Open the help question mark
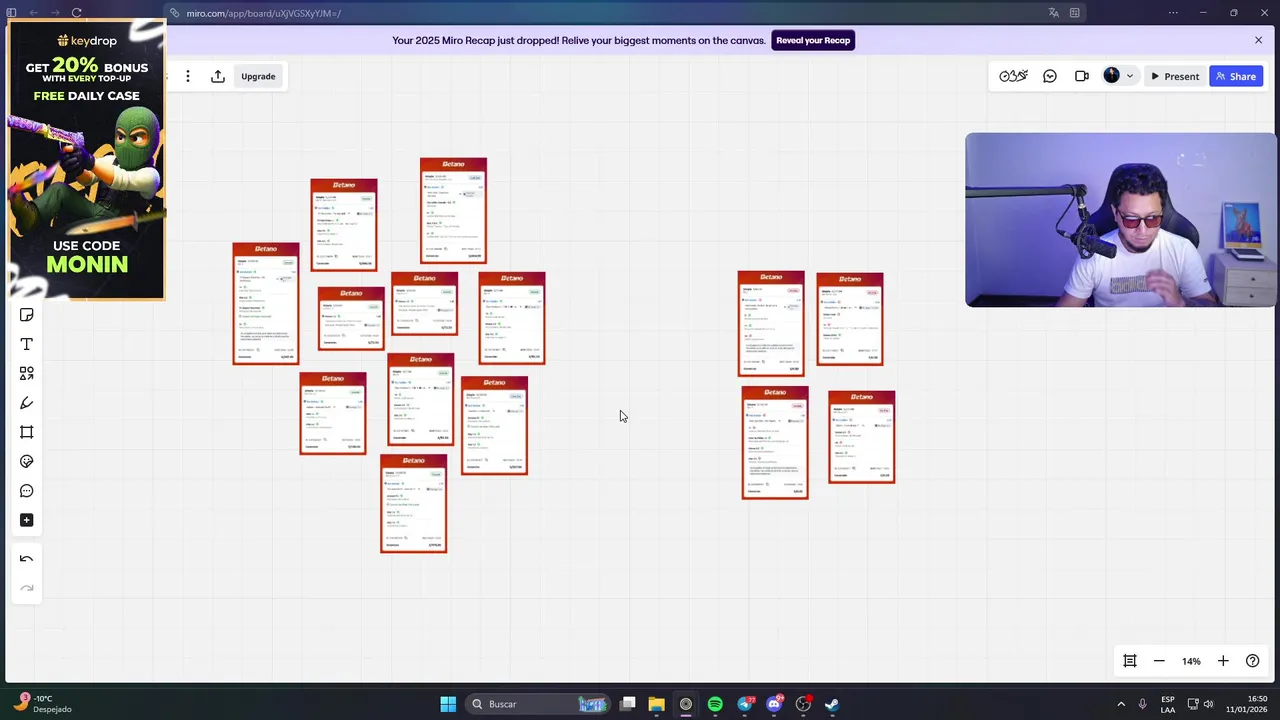 tap(1252, 661)
